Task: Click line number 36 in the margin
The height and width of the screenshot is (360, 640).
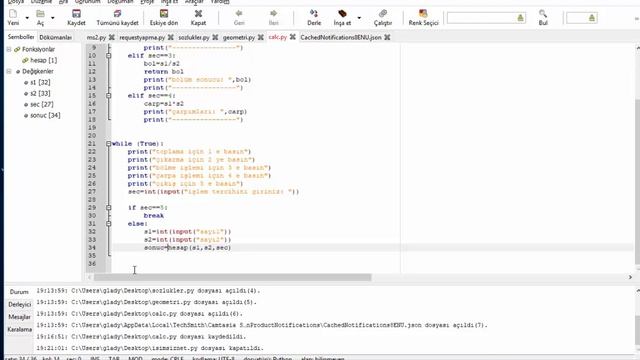Action: click(x=91, y=264)
